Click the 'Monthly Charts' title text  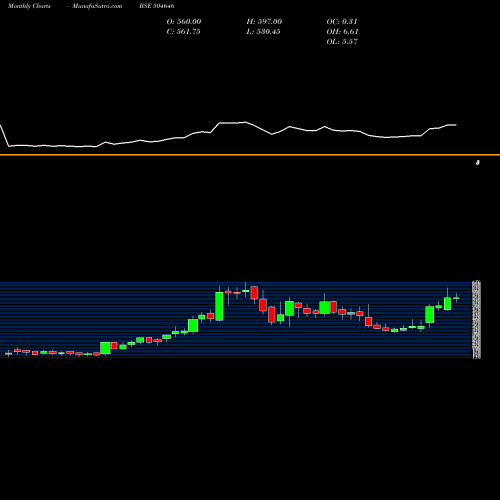(29, 6)
